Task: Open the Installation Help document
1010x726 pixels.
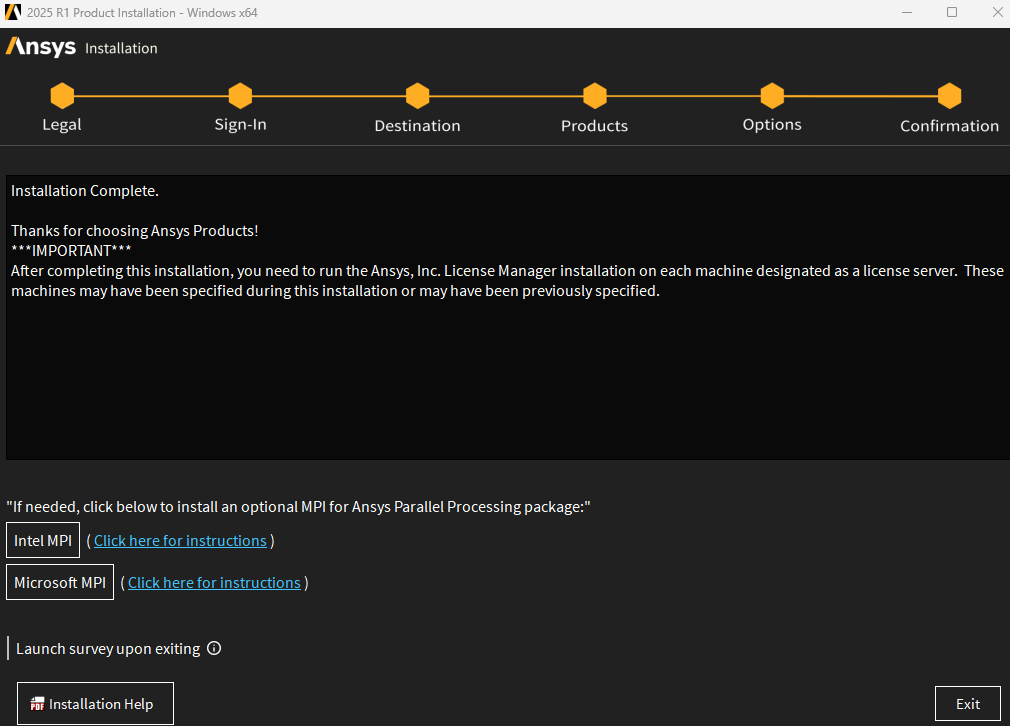Action: pos(95,703)
